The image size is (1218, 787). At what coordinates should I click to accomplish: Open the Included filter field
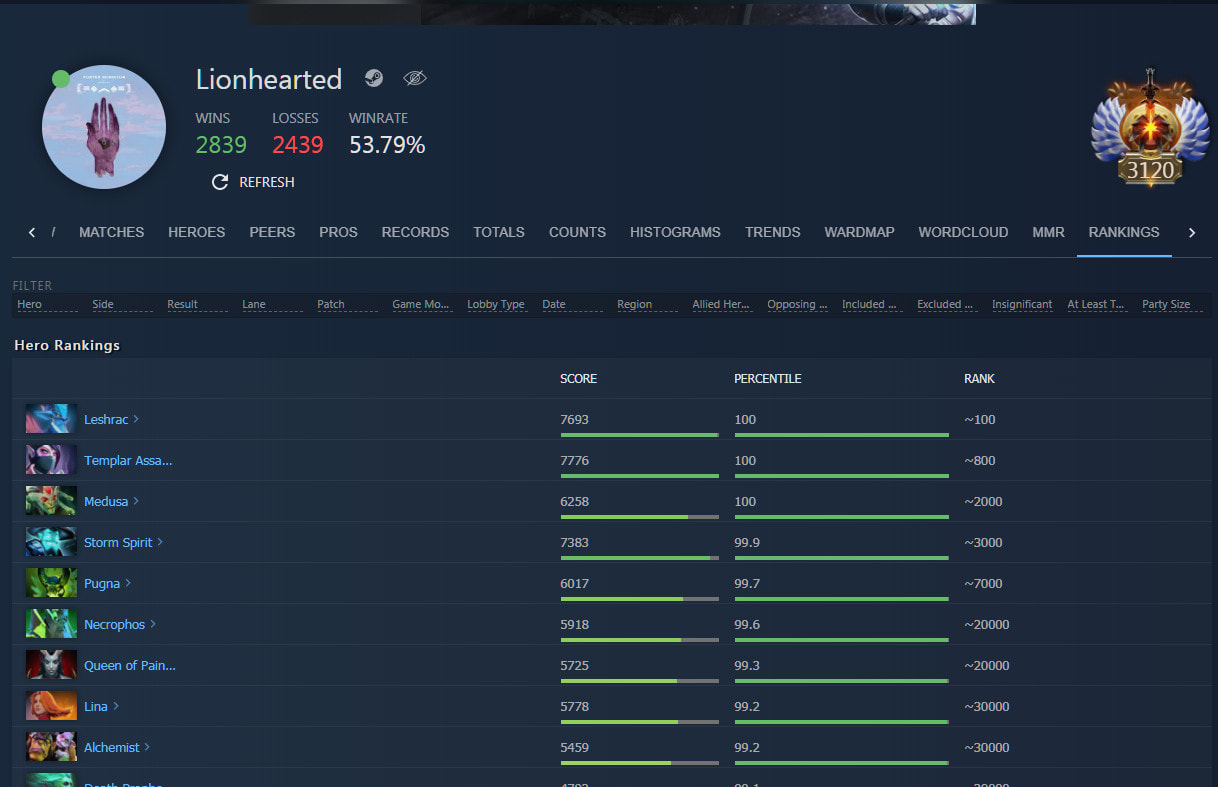pos(873,304)
